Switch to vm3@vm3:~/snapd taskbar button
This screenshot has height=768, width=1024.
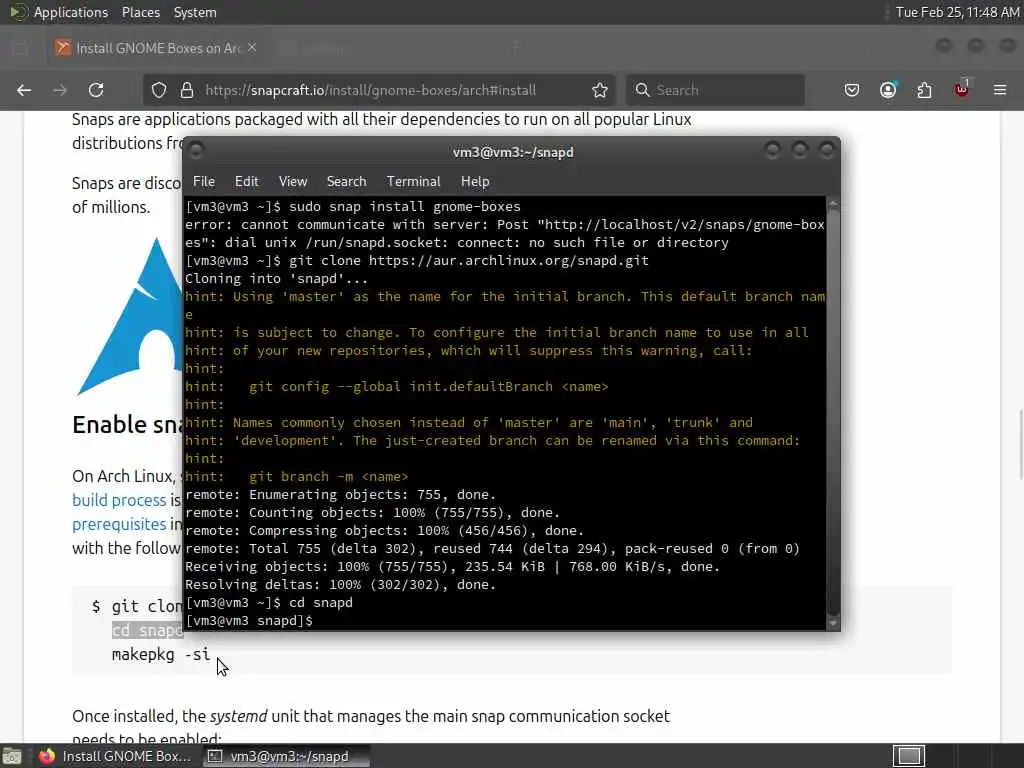pyautogui.click(x=284, y=756)
